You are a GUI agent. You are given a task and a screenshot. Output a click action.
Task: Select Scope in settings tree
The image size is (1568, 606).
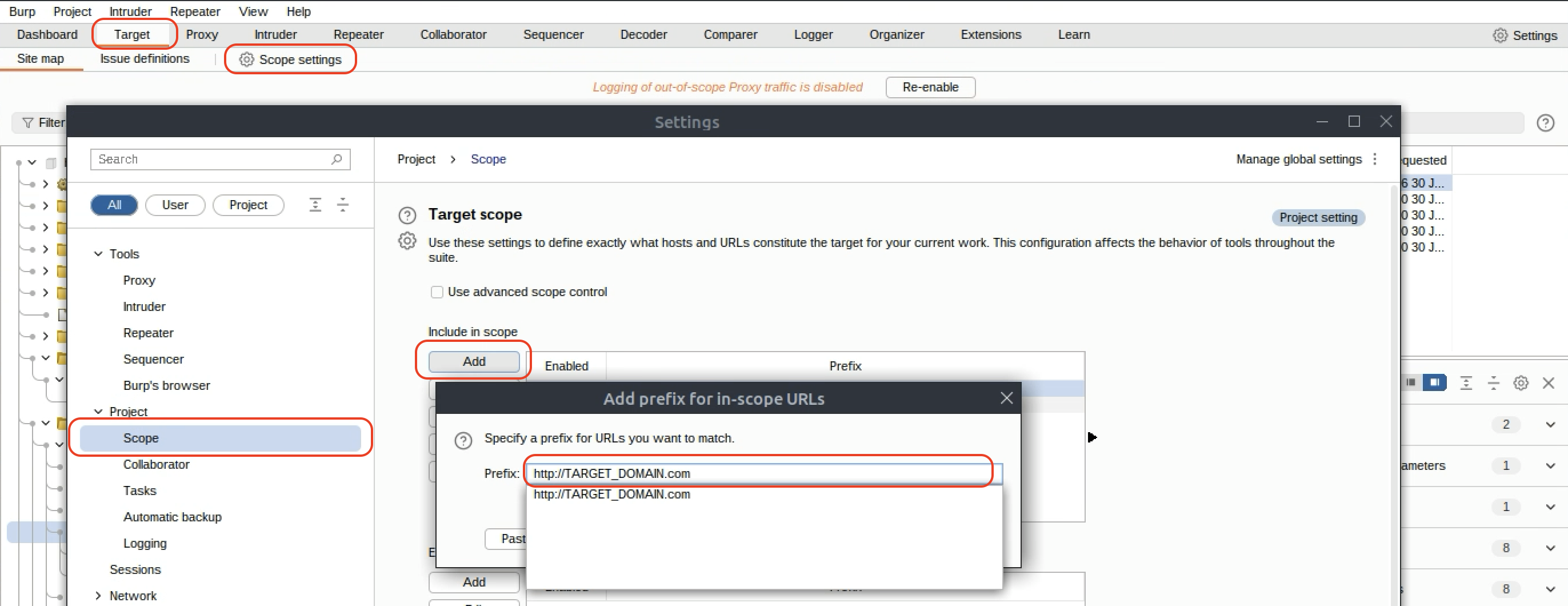click(220, 438)
